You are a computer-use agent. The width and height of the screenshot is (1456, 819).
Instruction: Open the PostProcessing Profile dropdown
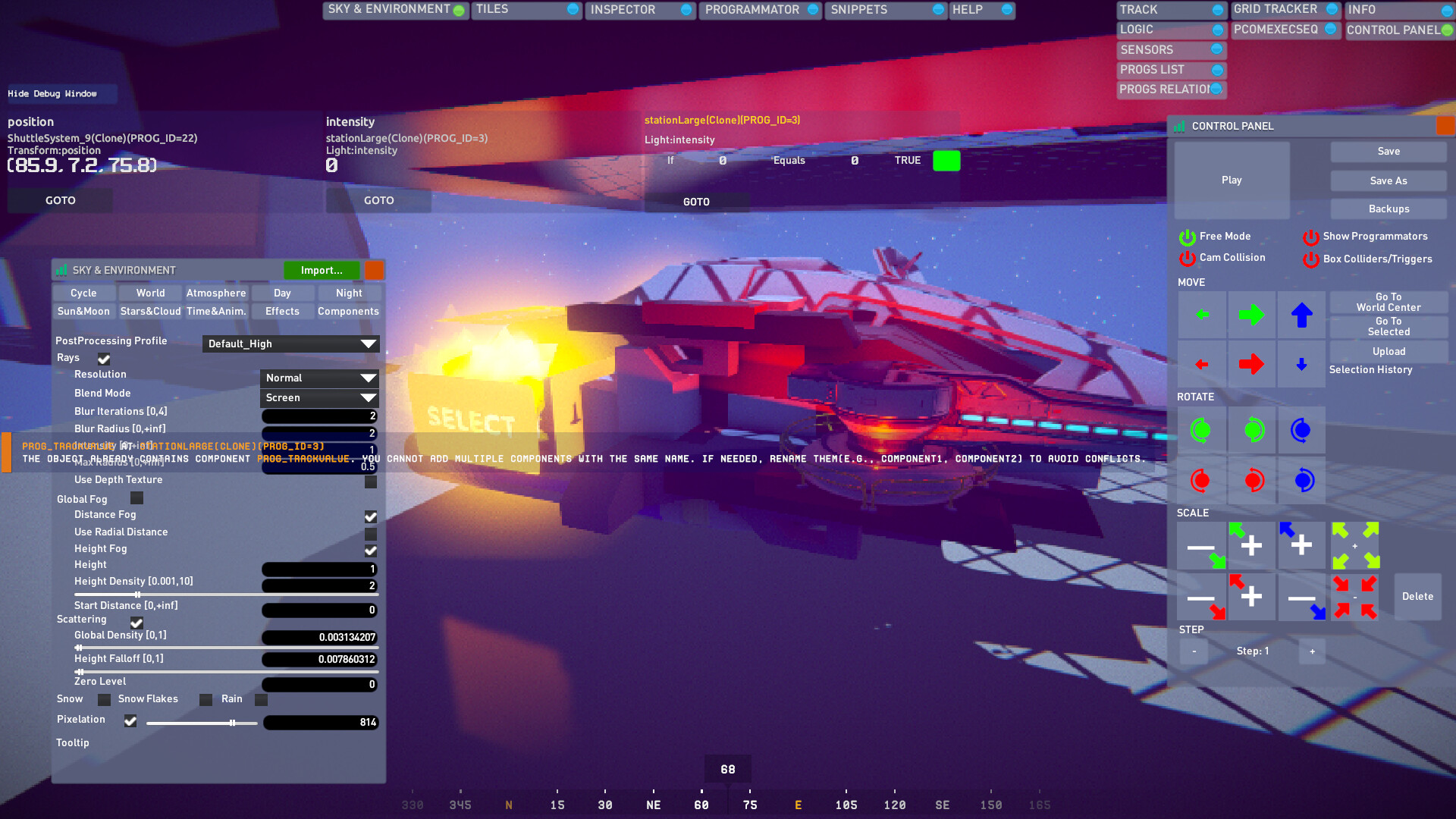290,344
